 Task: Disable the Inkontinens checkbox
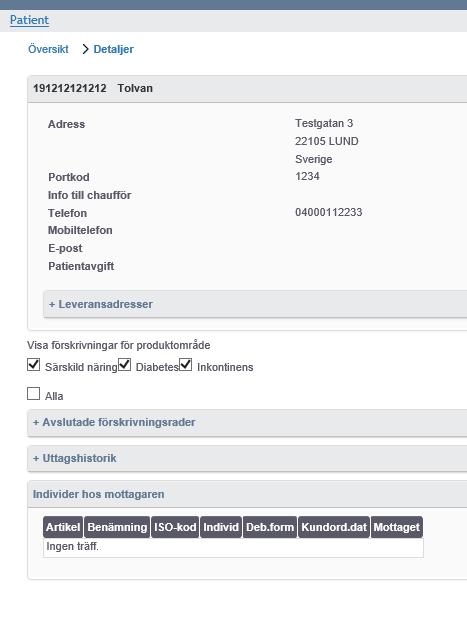[x=185, y=364]
